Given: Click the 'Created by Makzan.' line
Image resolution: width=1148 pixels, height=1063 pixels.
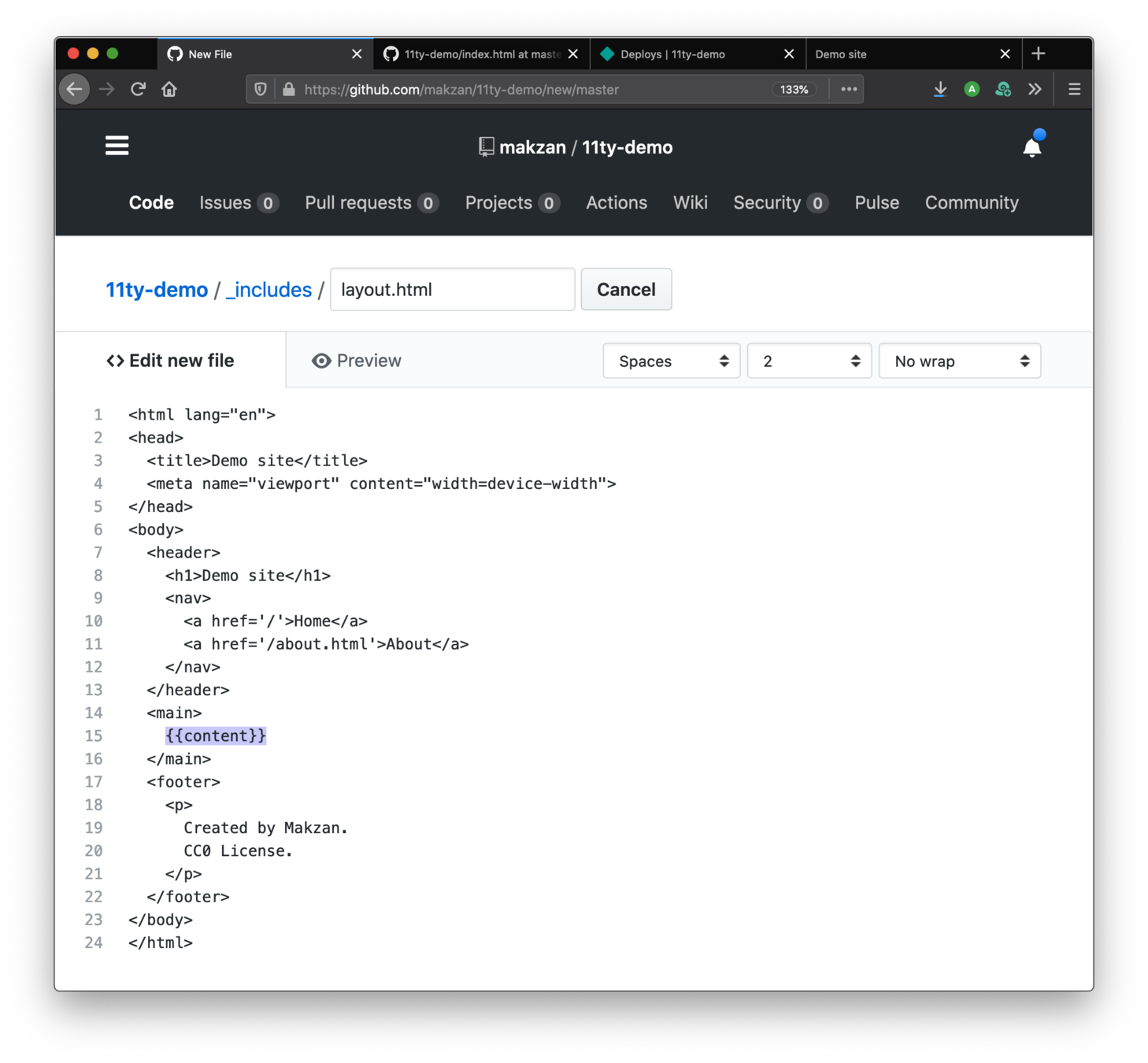Looking at the screenshot, I should pos(265,828).
